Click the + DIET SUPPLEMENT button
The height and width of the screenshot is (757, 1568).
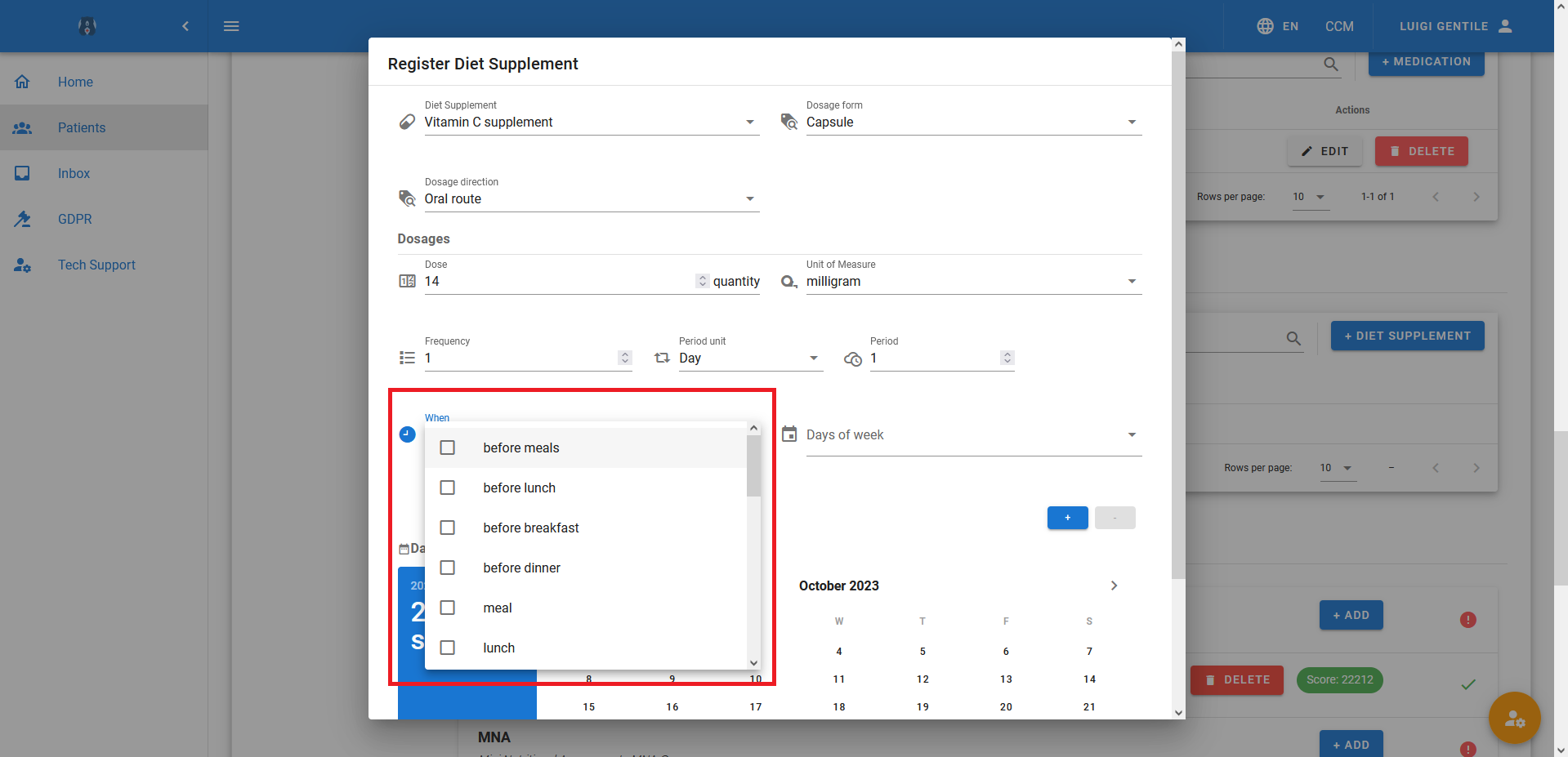coord(1407,336)
